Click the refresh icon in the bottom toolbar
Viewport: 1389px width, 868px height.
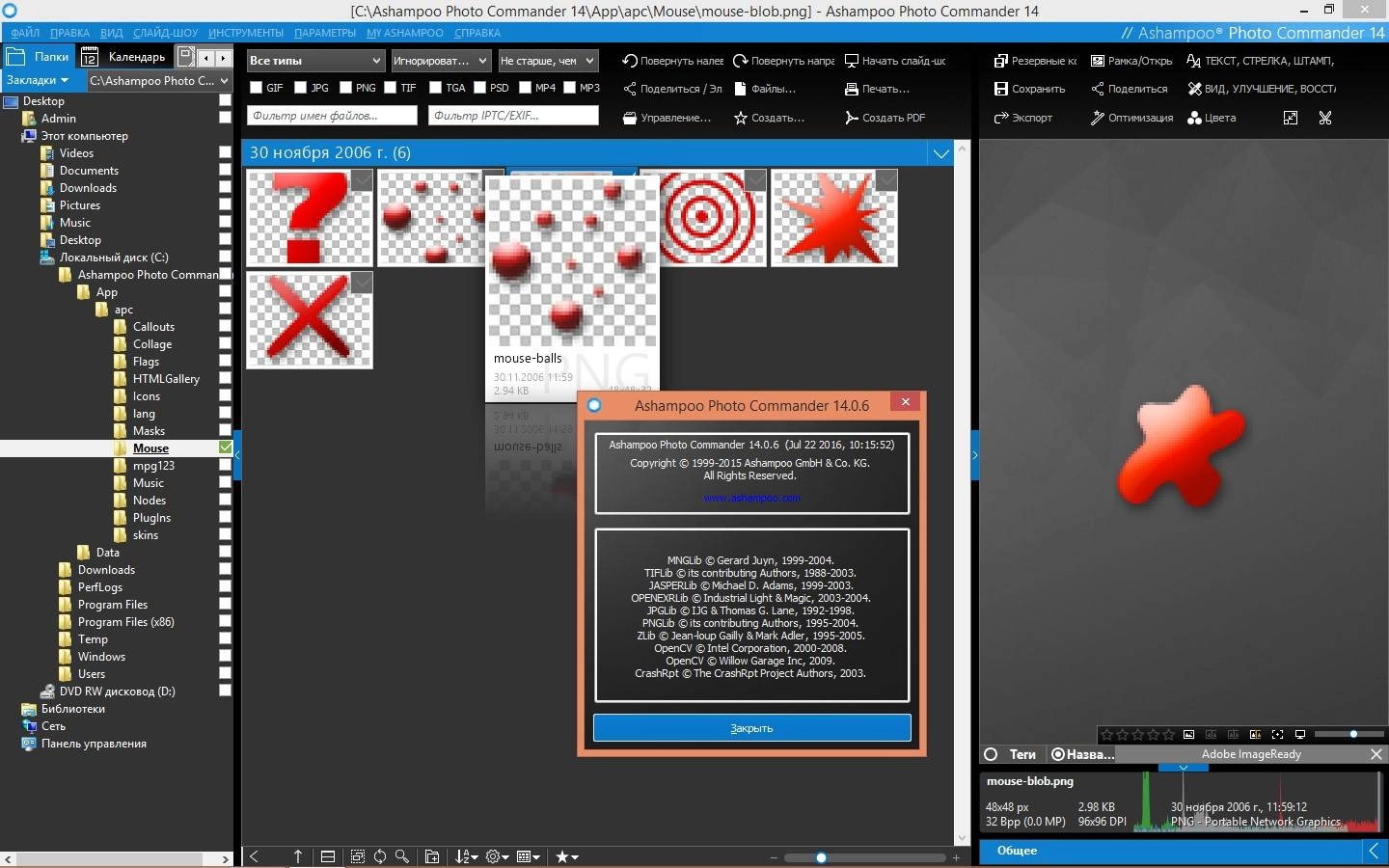380,856
